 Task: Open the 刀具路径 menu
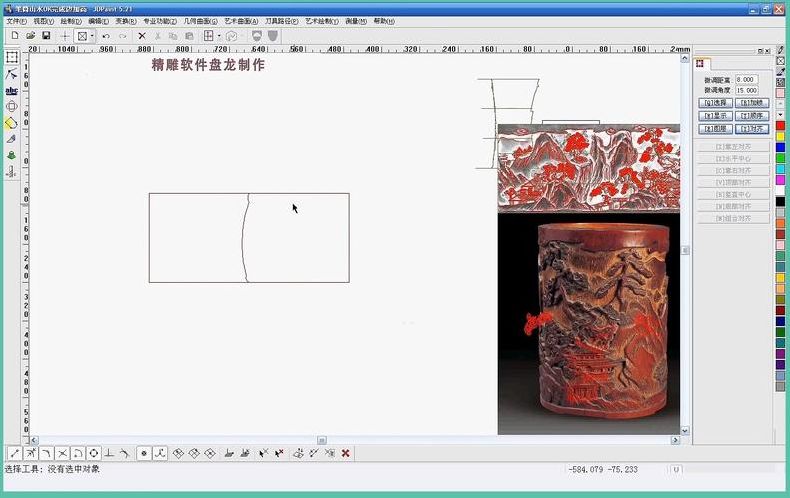click(282, 21)
